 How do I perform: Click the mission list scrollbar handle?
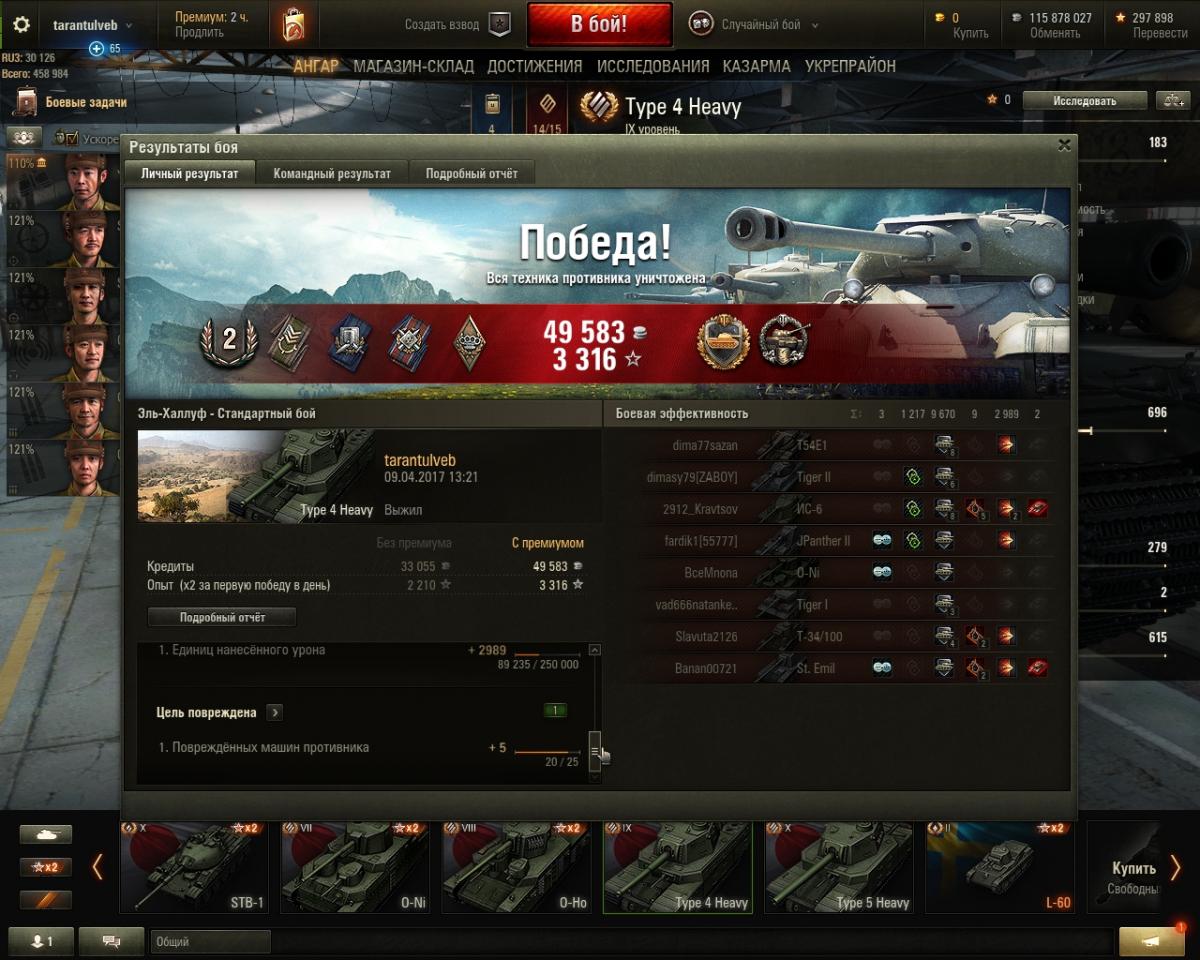[595, 746]
